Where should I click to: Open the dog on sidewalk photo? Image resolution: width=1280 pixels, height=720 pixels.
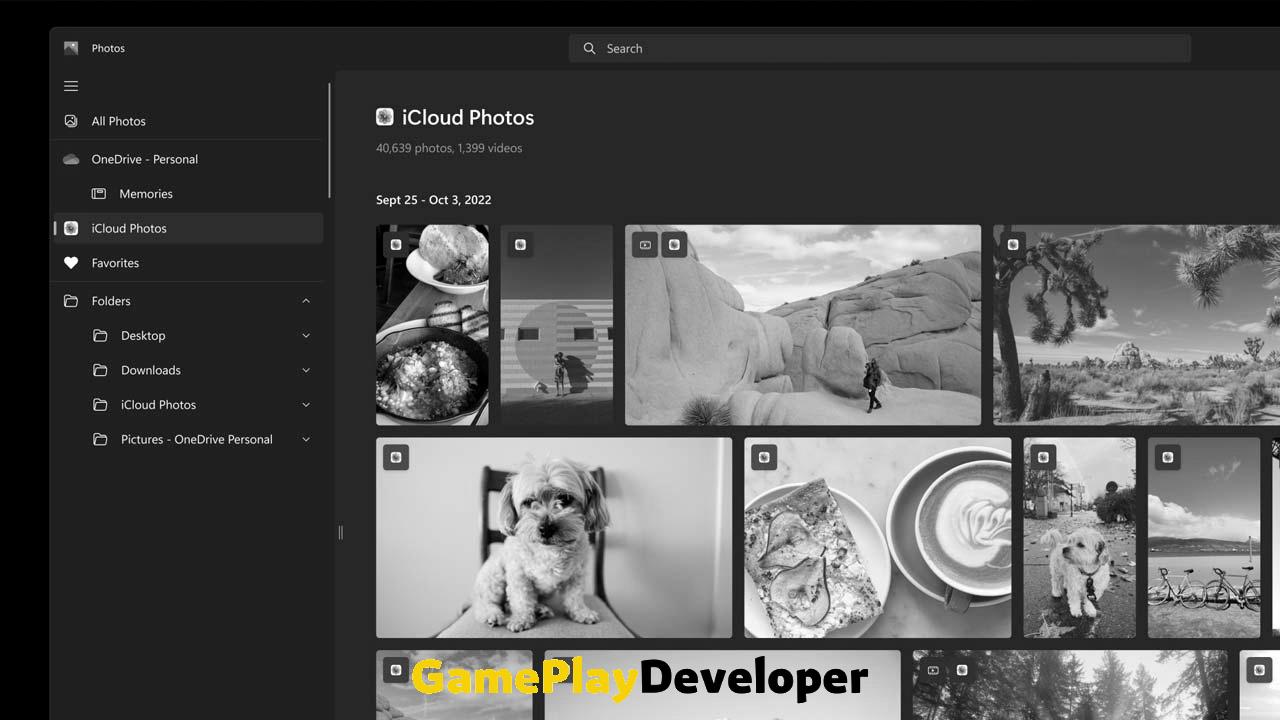click(1080, 538)
